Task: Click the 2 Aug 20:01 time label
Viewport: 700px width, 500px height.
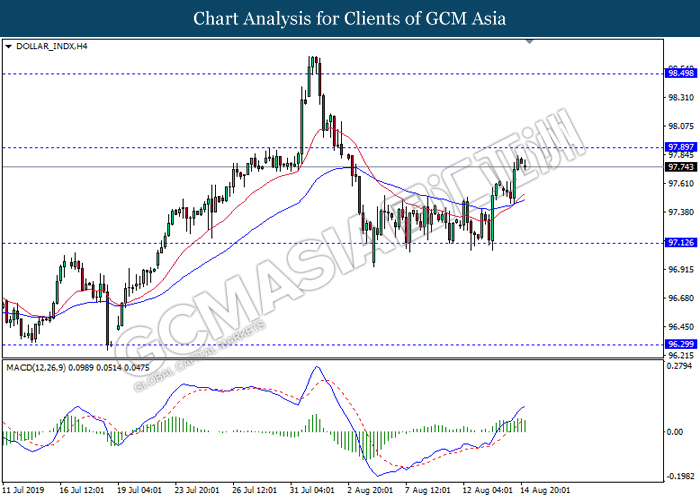Action: (x=370, y=490)
